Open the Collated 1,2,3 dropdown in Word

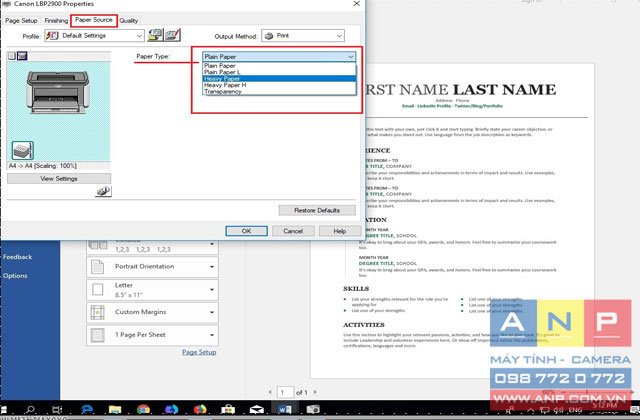point(152,247)
